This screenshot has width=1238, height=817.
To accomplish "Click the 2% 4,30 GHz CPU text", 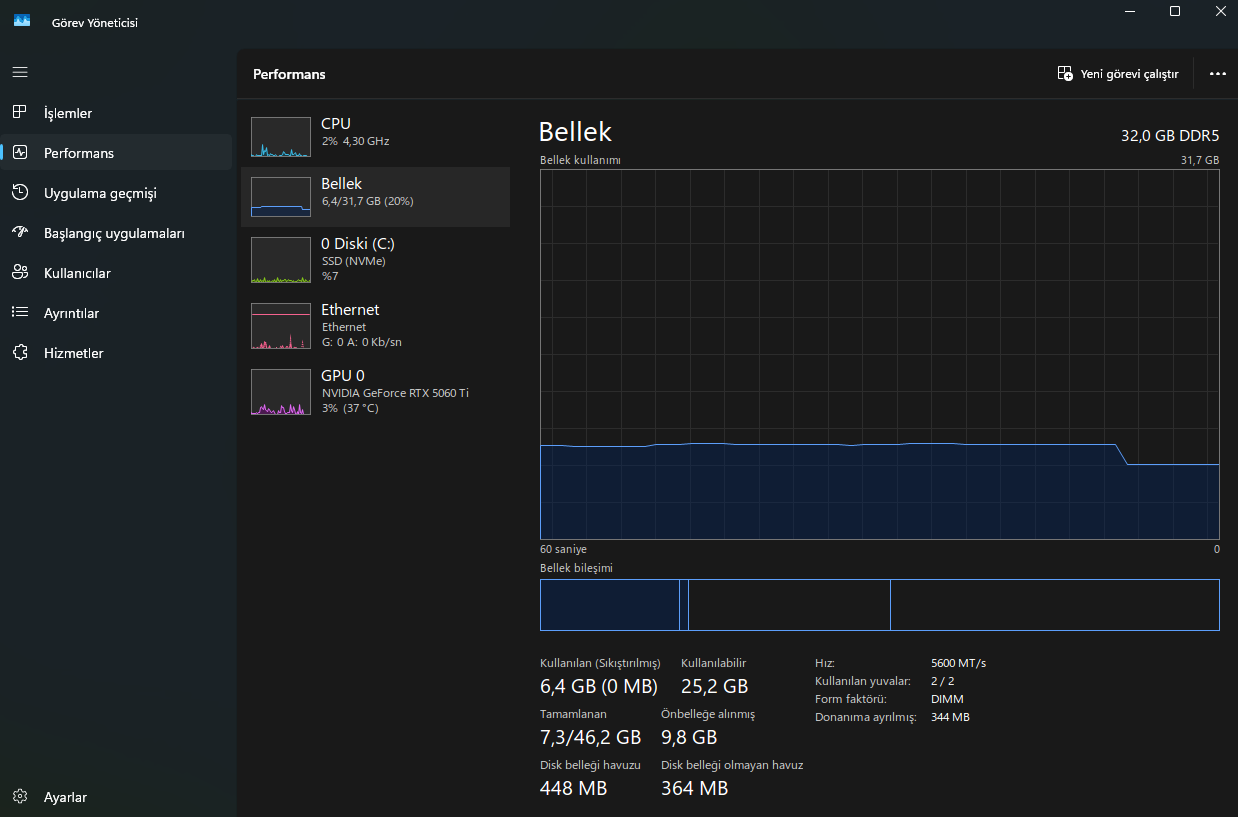I will (x=355, y=141).
